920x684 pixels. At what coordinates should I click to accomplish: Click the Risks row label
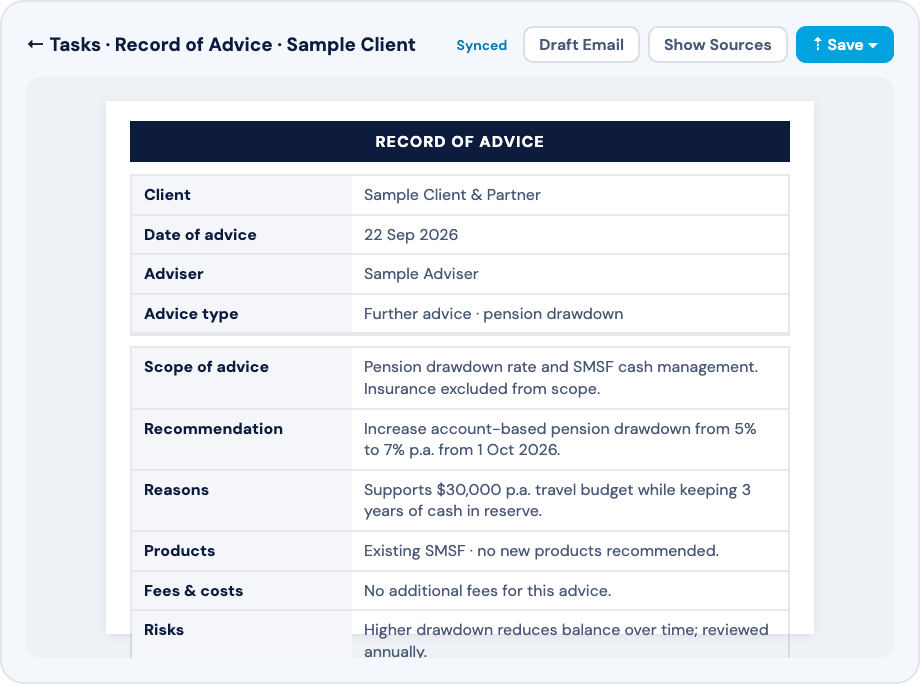tap(164, 629)
